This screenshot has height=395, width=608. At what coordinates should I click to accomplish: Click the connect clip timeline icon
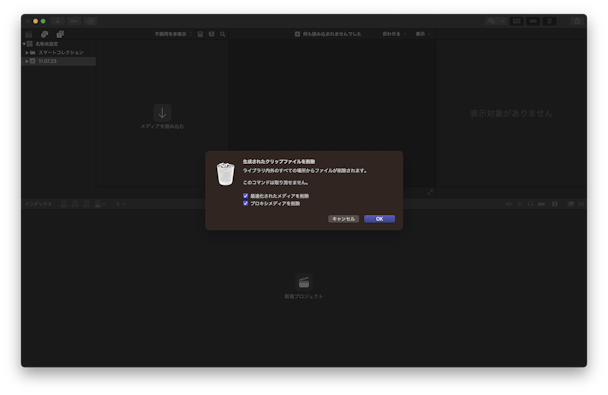coord(64,204)
